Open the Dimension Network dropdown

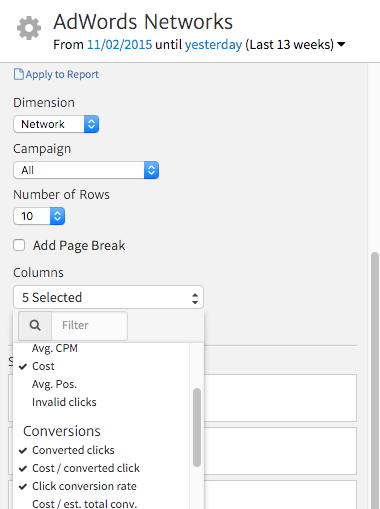(x=56, y=124)
